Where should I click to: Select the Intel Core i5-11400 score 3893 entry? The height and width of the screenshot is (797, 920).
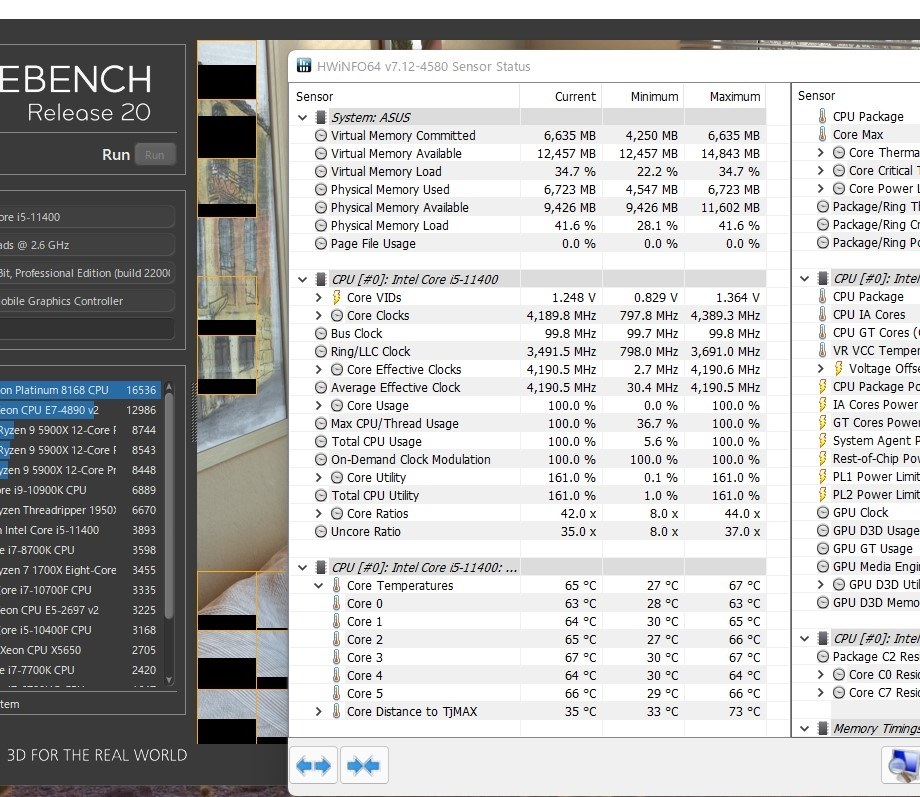pyautogui.click(x=80, y=530)
